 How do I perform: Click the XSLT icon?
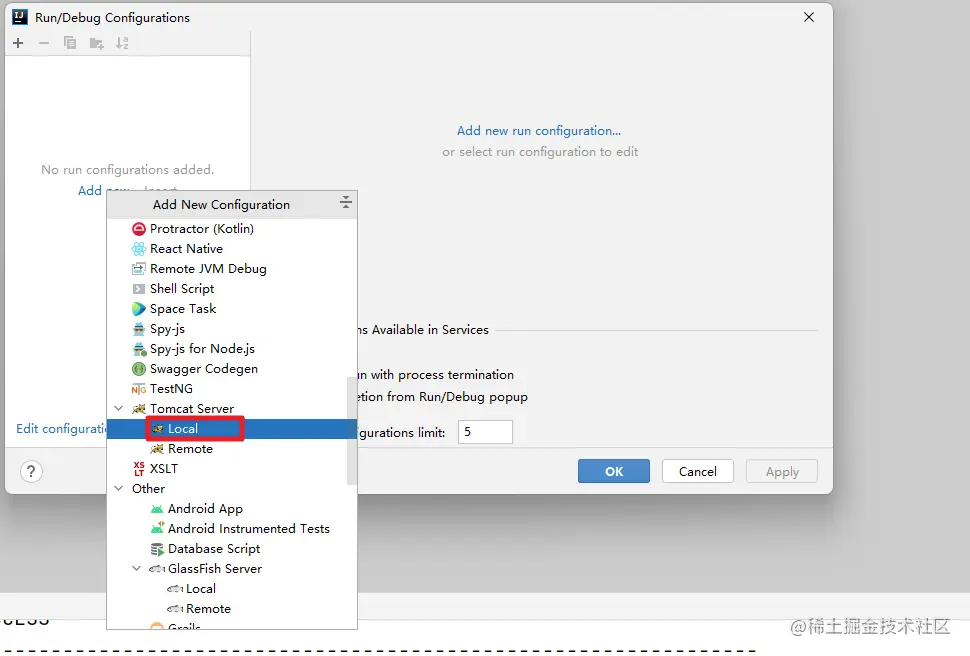coord(139,468)
